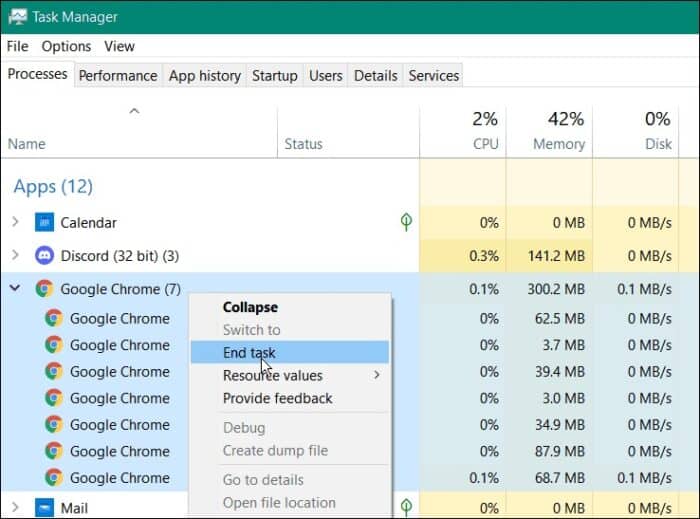Sort processes by Memory column
Viewport: 700px width, 519px height.
[558, 143]
